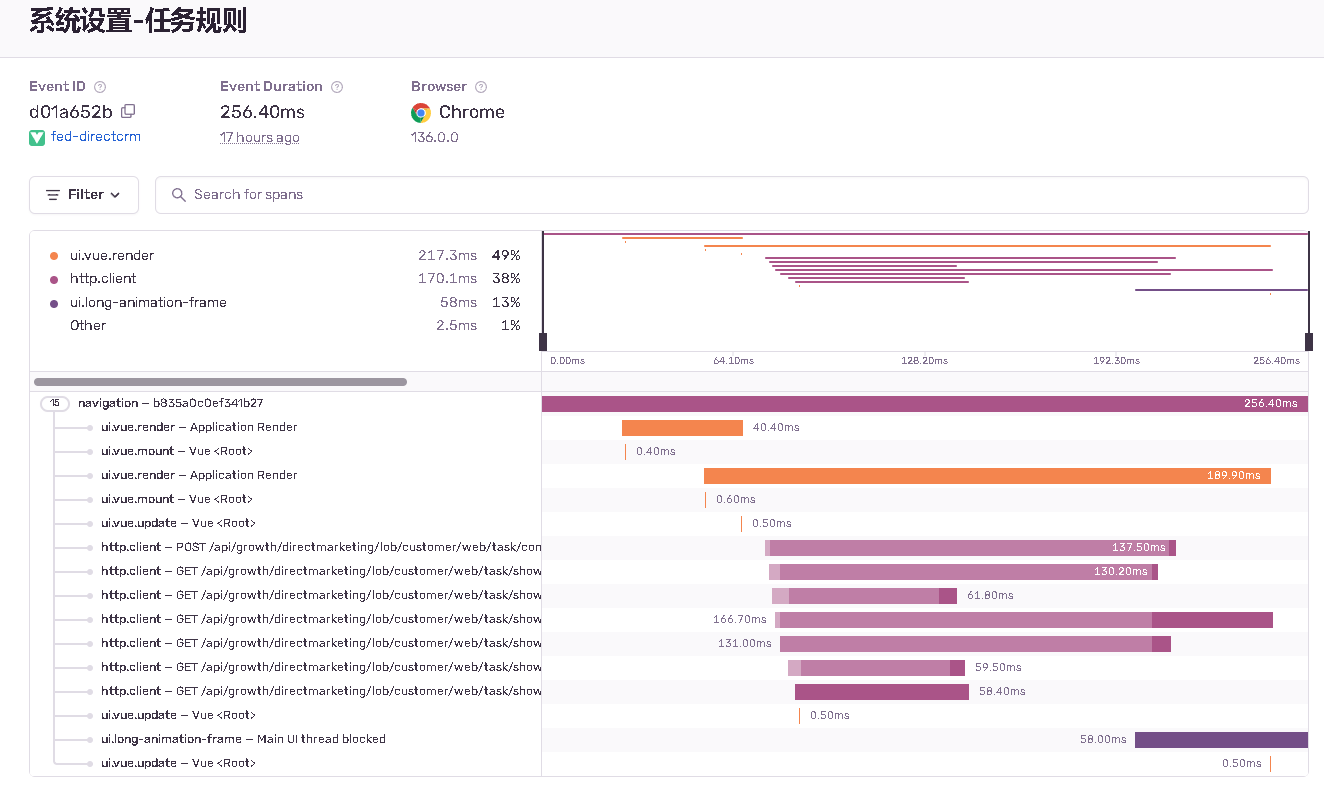Click the Vue project icon beside fed-directcrm
1324x785 pixels.
[x=37, y=137]
